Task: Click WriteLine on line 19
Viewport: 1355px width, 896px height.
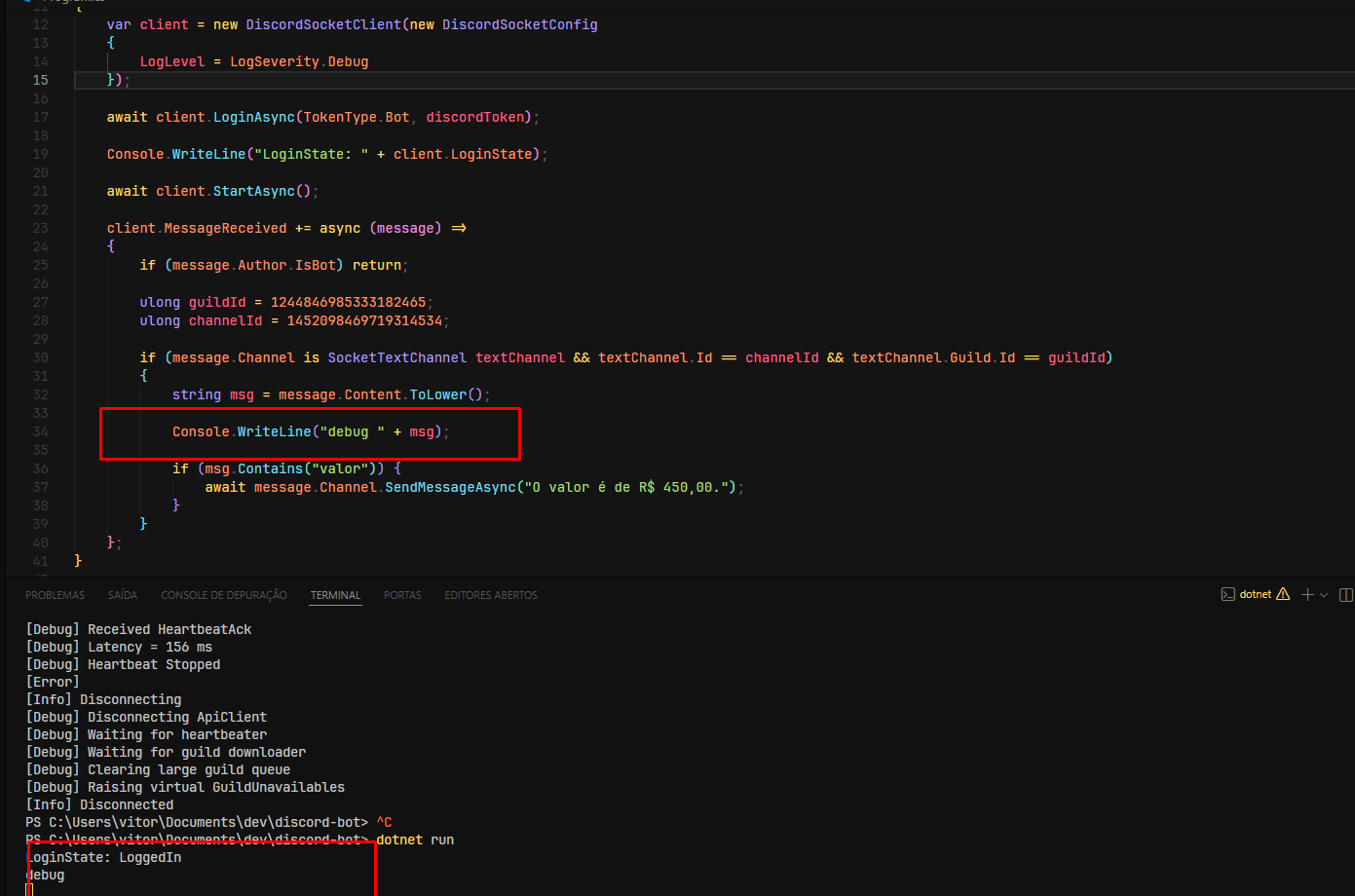Action: (x=209, y=154)
